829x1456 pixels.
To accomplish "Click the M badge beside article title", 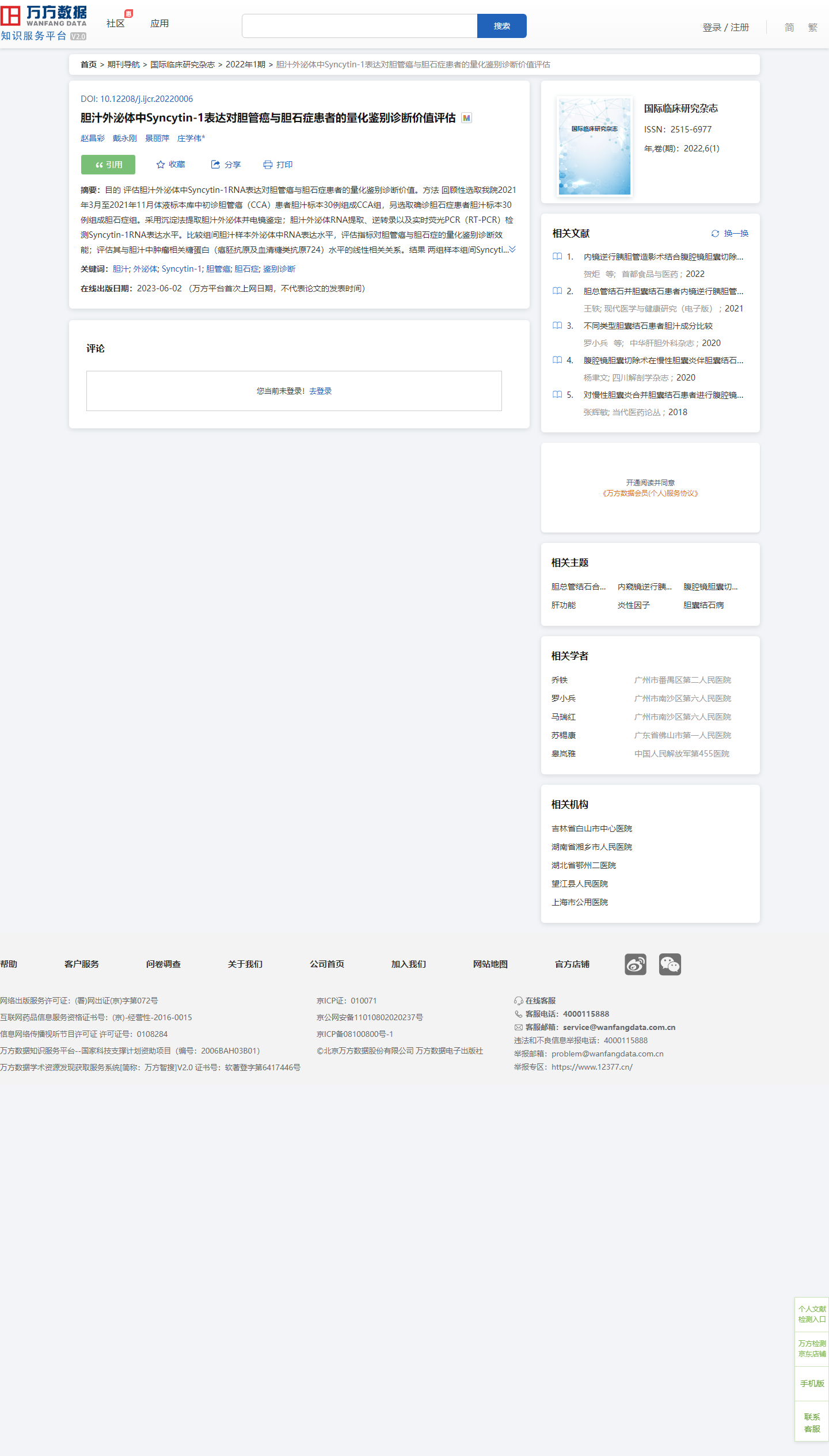I will (466, 118).
